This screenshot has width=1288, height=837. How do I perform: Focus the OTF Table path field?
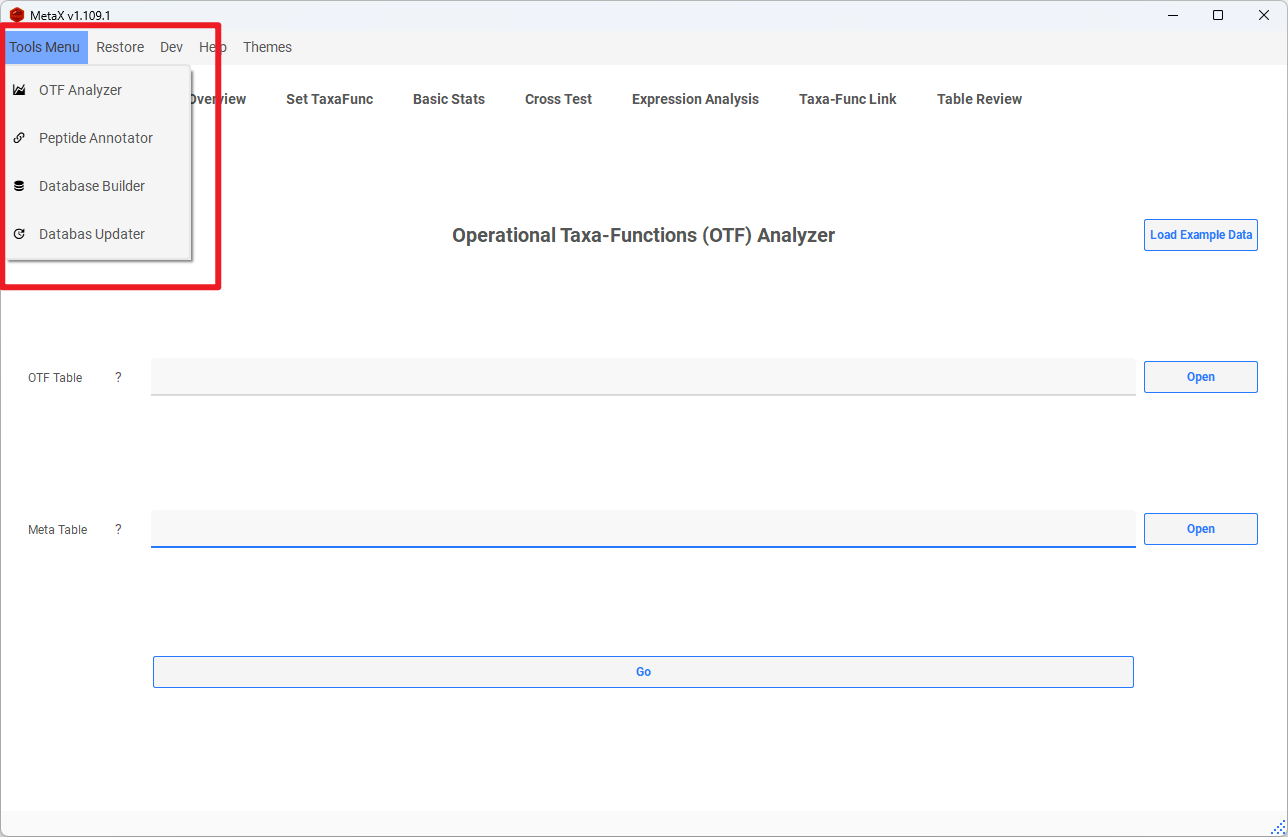pos(643,377)
